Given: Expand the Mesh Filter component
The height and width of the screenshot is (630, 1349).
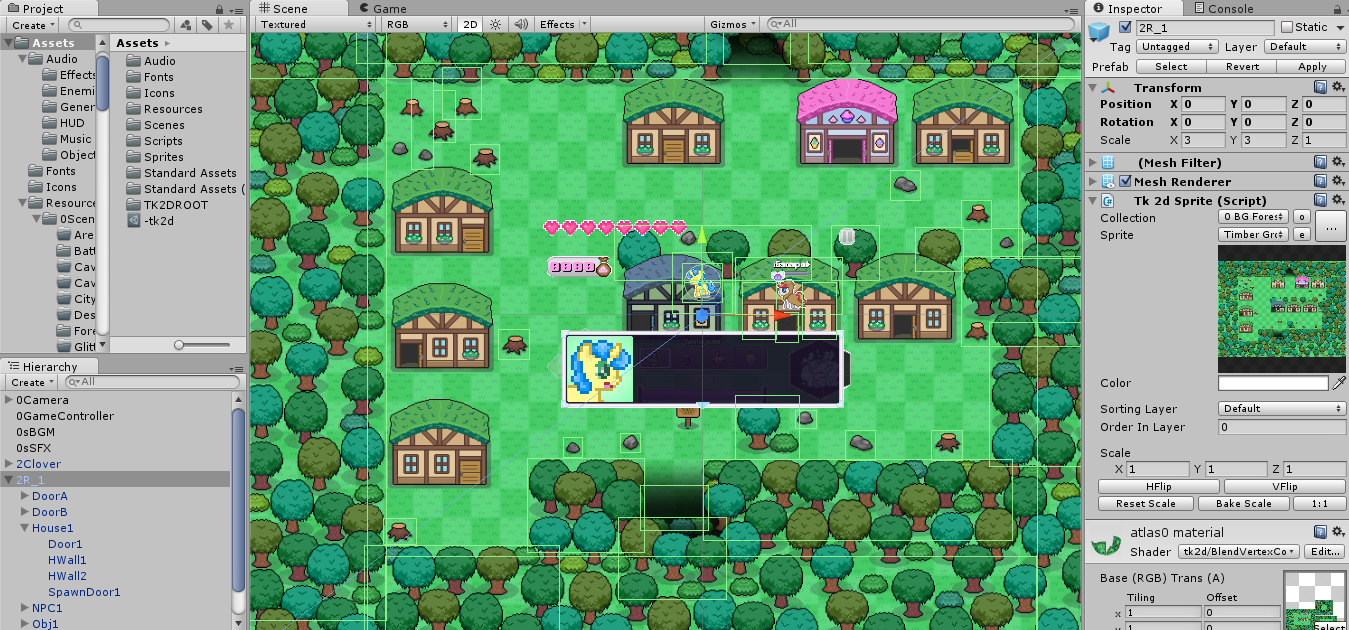Looking at the screenshot, I should point(1093,162).
